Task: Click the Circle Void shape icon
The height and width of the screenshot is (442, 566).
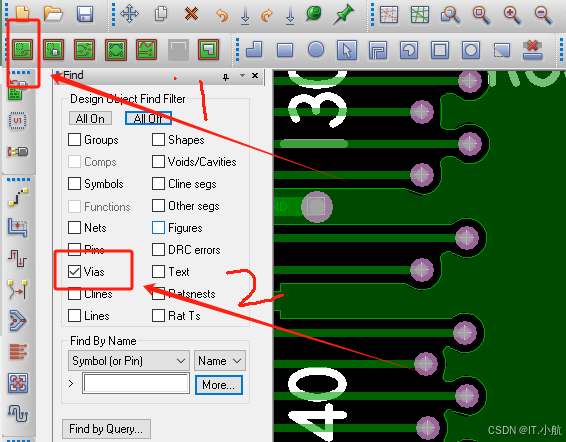Action: click(x=471, y=50)
